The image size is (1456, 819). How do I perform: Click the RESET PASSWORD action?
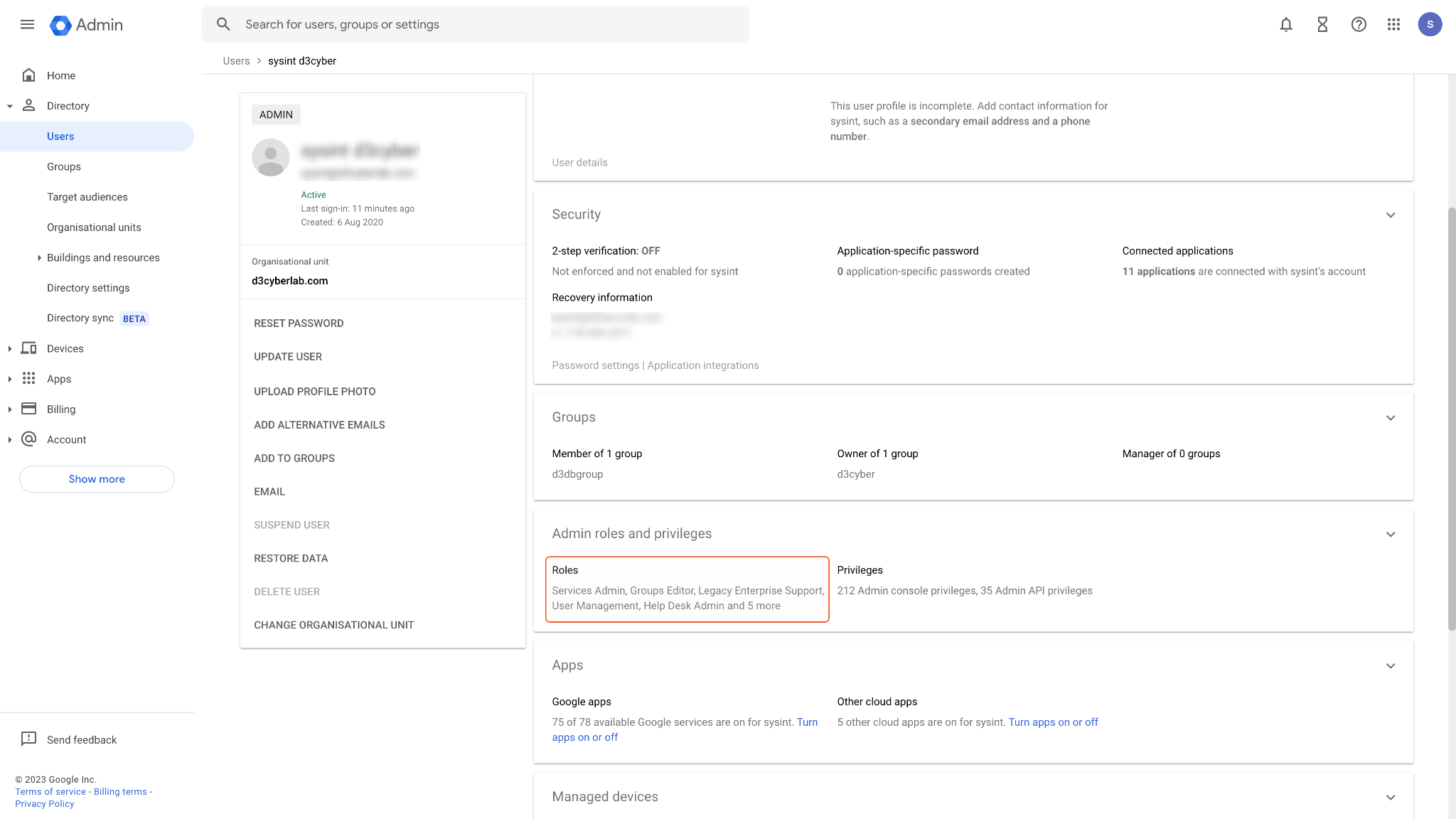pyautogui.click(x=299, y=323)
